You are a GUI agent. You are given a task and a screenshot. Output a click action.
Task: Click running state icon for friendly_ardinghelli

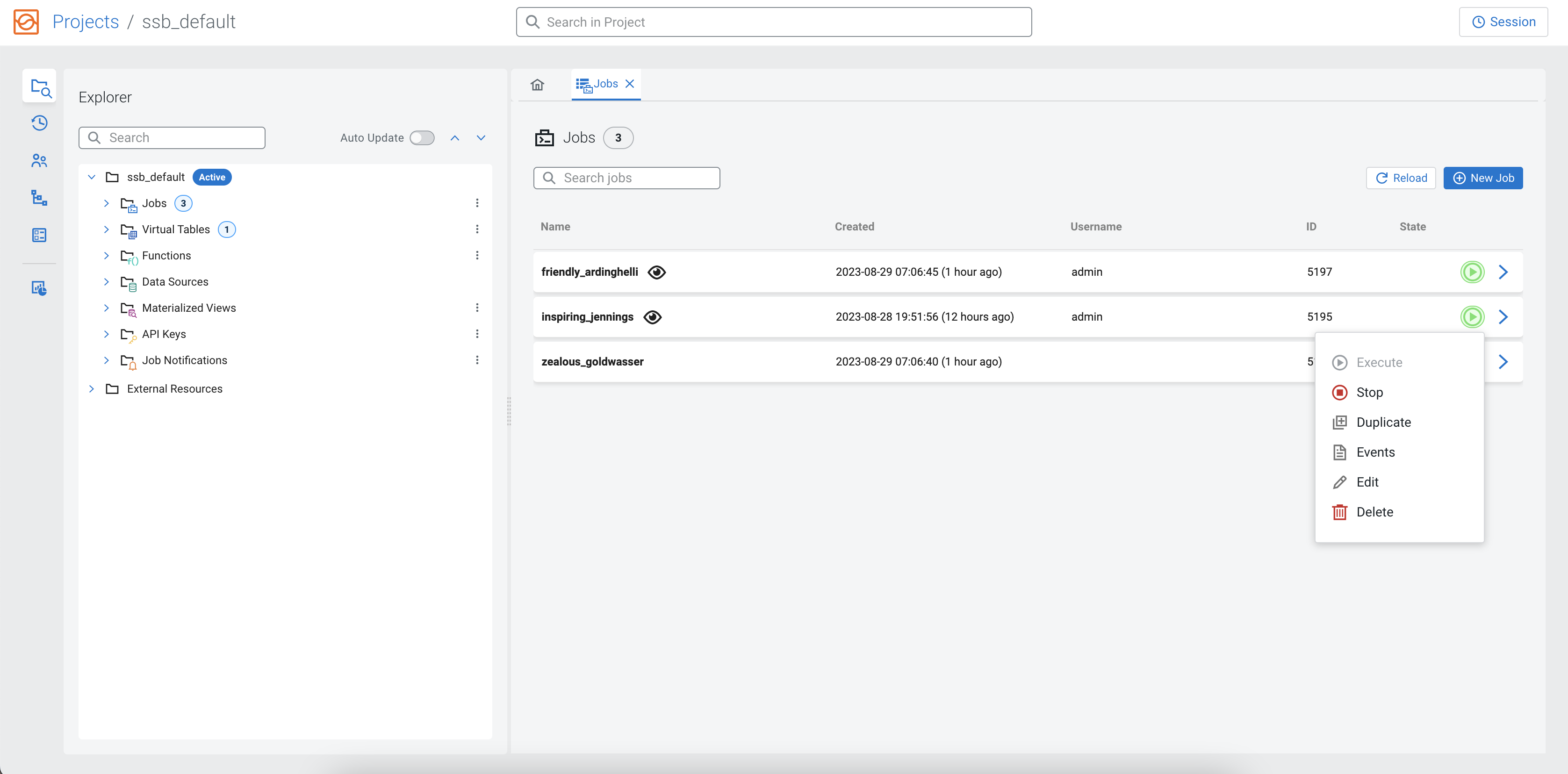point(1472,272)
